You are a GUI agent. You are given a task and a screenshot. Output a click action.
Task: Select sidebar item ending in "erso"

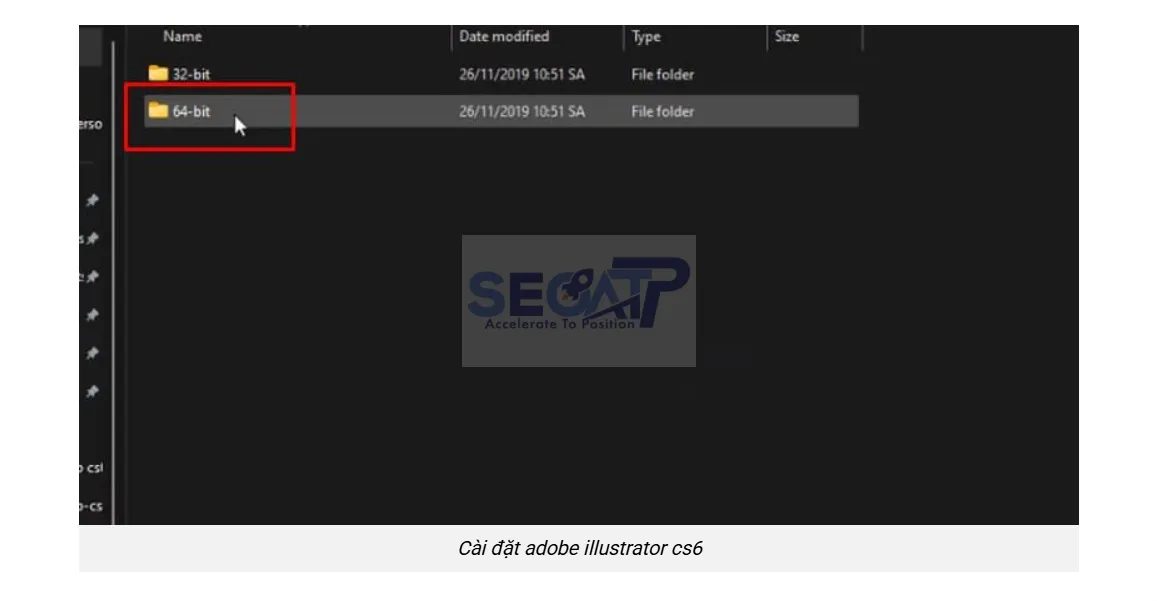[x=91, y=125]
